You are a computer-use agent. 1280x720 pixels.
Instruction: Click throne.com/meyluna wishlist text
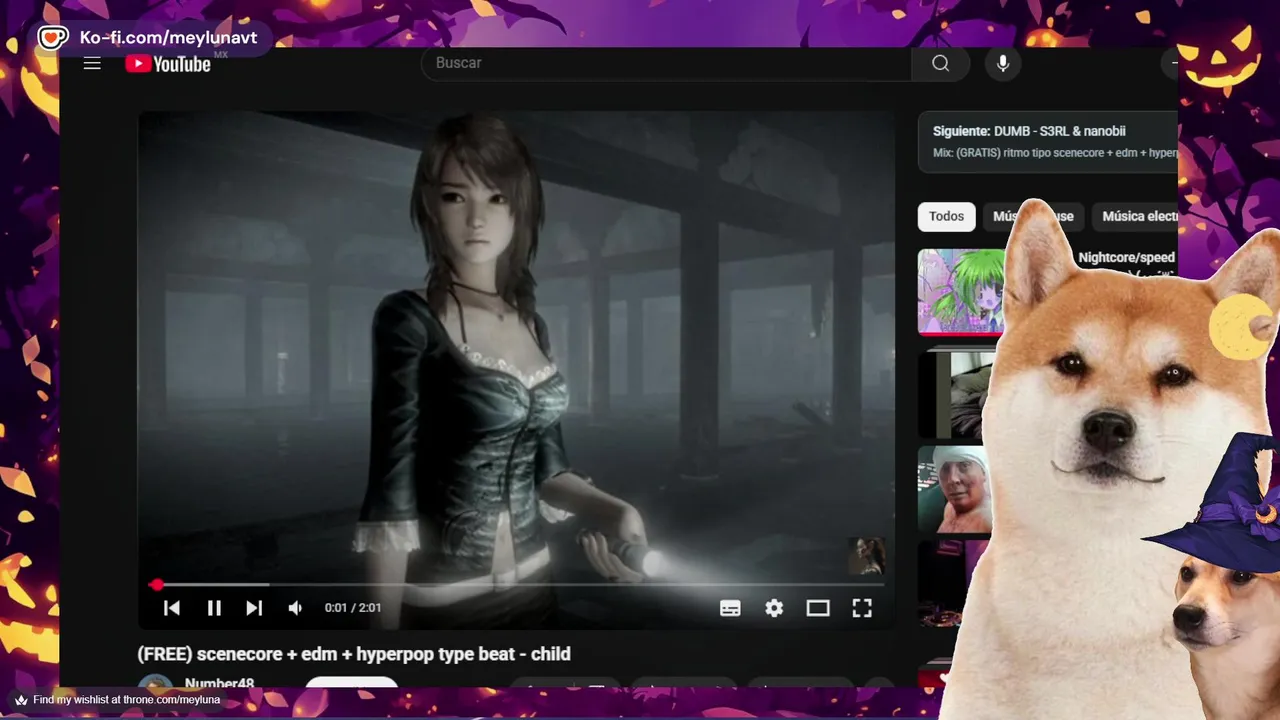(126, 700)
